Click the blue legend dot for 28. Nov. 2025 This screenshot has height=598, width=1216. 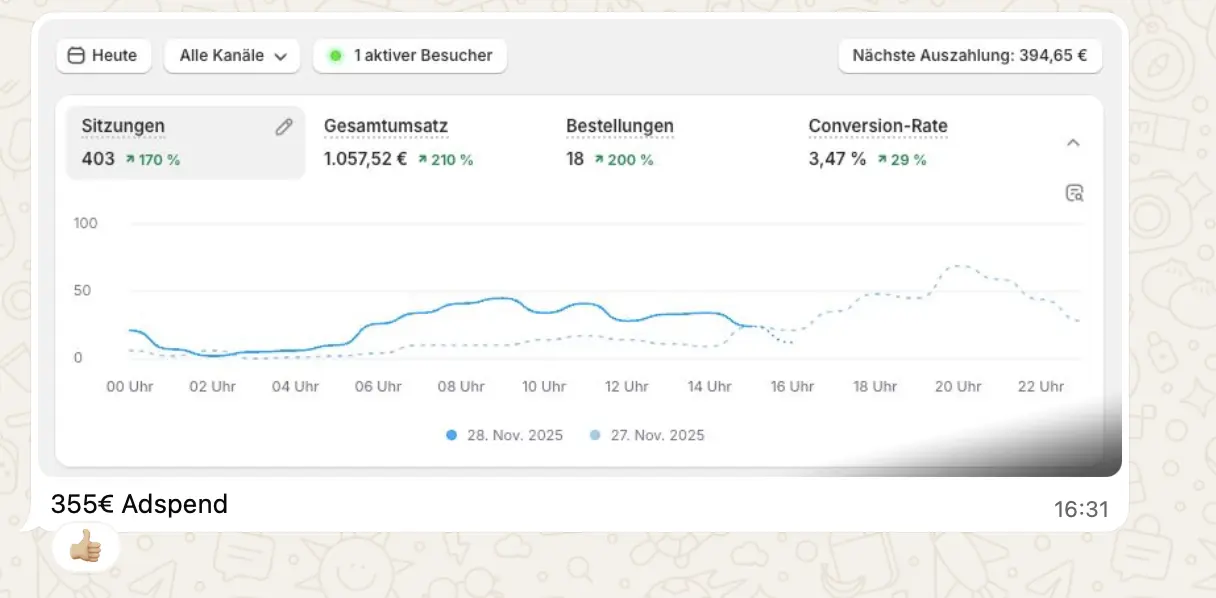coord(449,435)
